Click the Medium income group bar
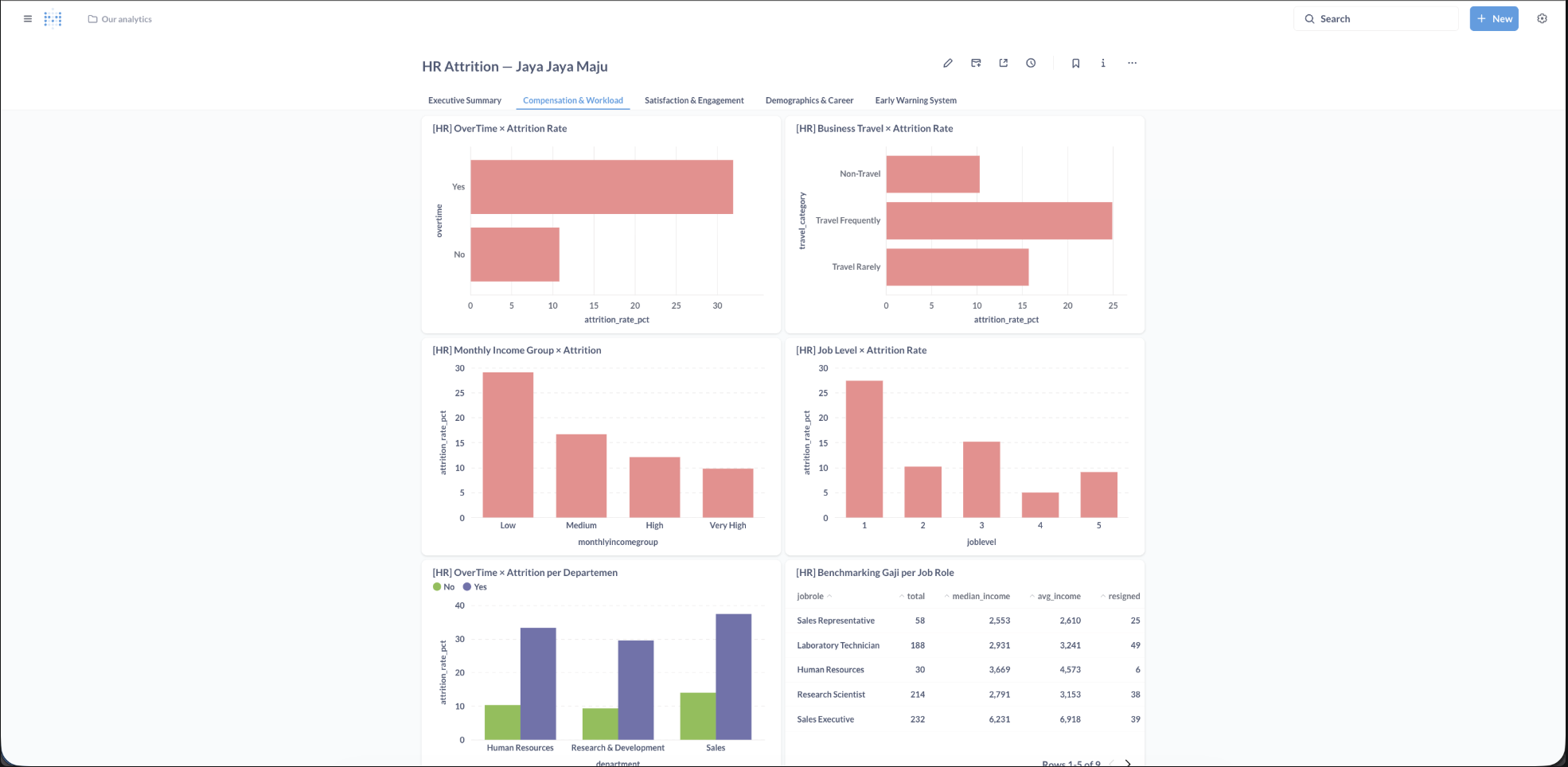This screenshot has width=1568, height=767. pyautogui.click(x=581, y=476)
